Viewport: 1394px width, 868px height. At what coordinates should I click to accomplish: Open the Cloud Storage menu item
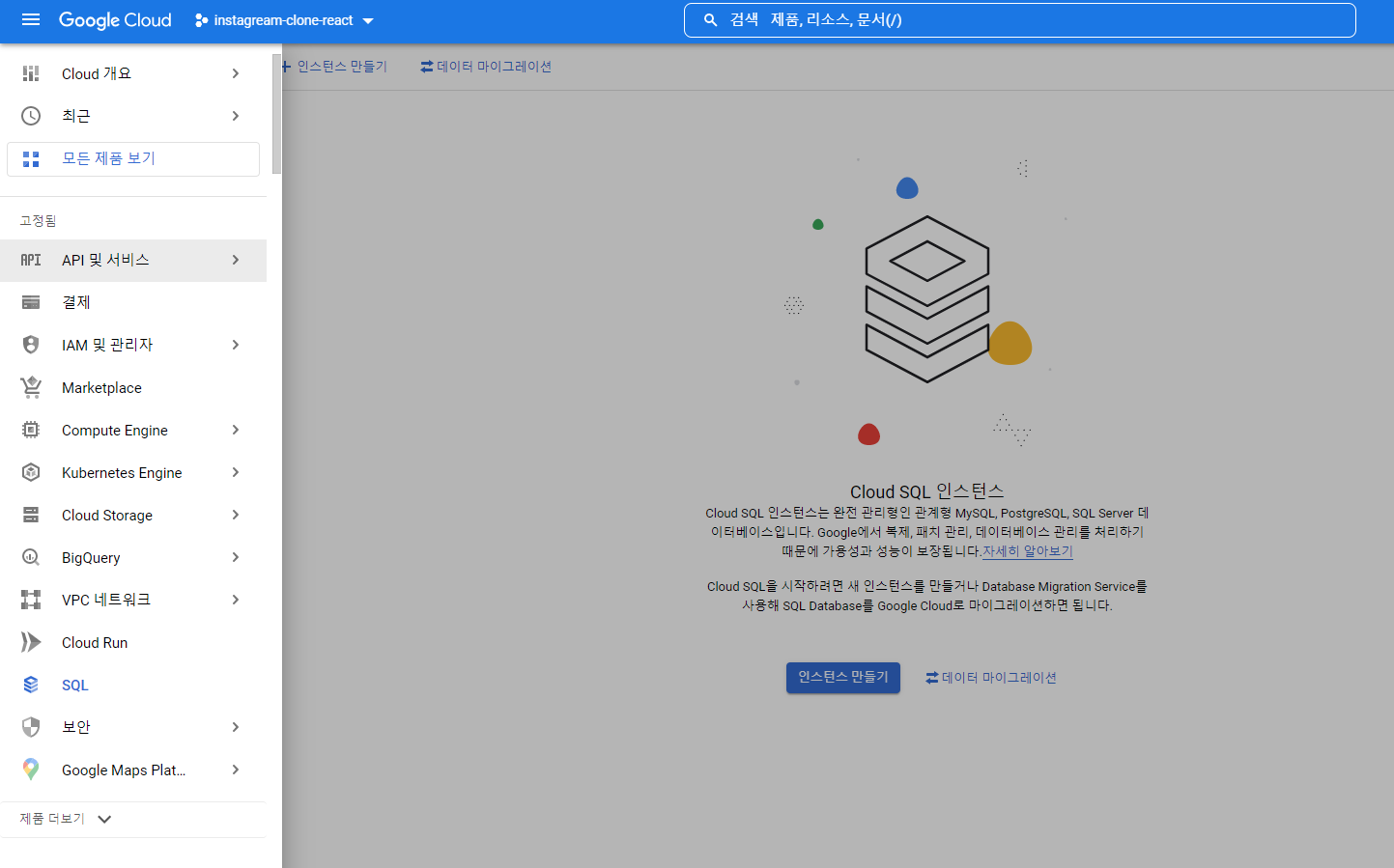pyautogui.click(x=133, y=515)
